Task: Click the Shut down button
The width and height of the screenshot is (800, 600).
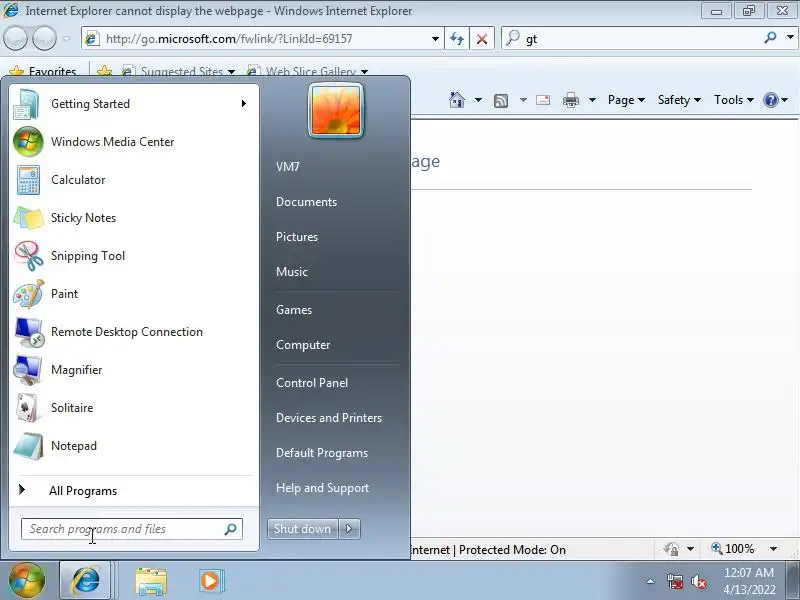Action: (x=303, y=529)
